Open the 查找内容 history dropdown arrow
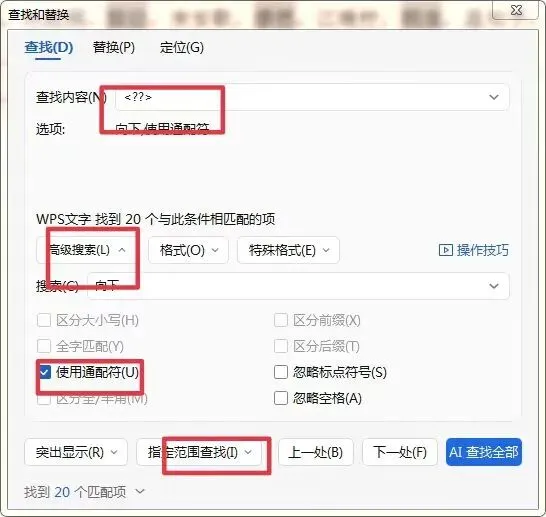Image resolution: width=546 pixels, height=517 pixels. pos(494,97)
